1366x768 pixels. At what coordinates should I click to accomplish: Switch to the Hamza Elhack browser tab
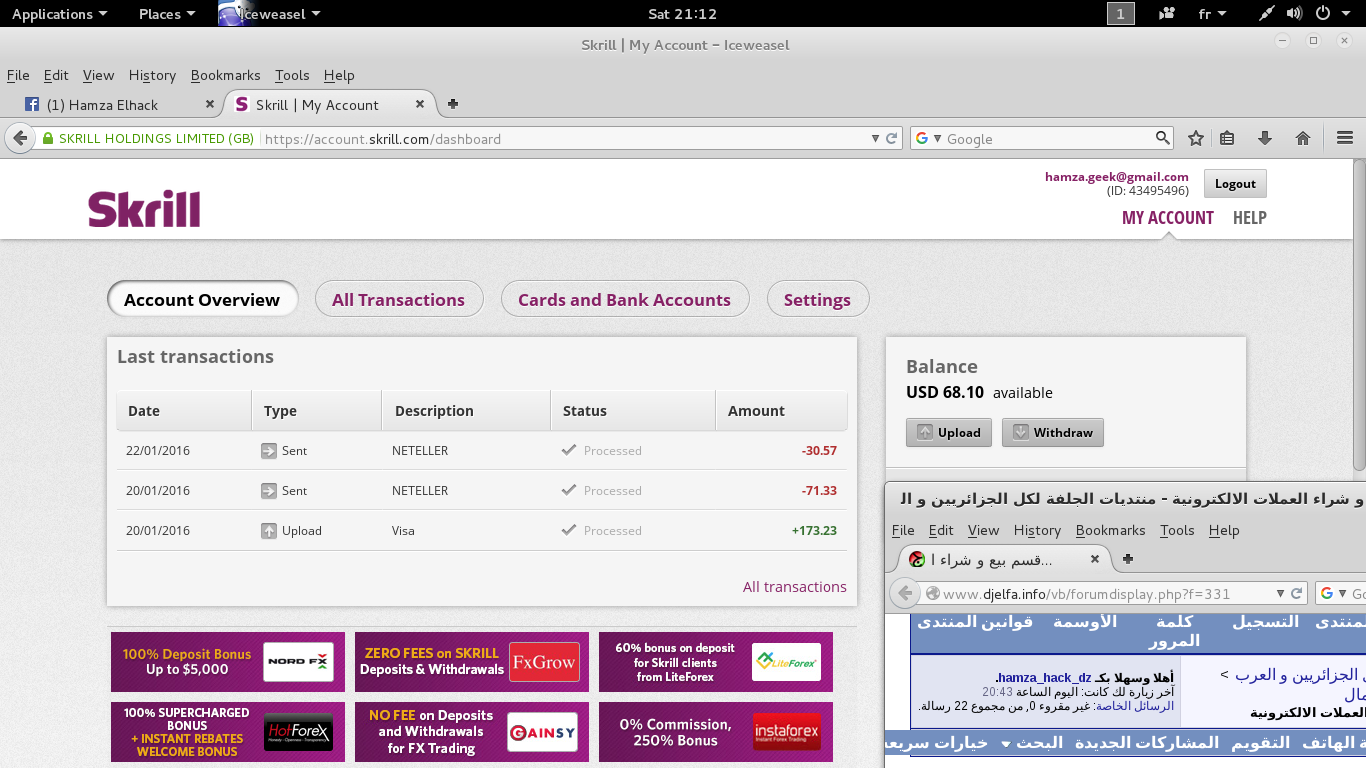[118, 104]
